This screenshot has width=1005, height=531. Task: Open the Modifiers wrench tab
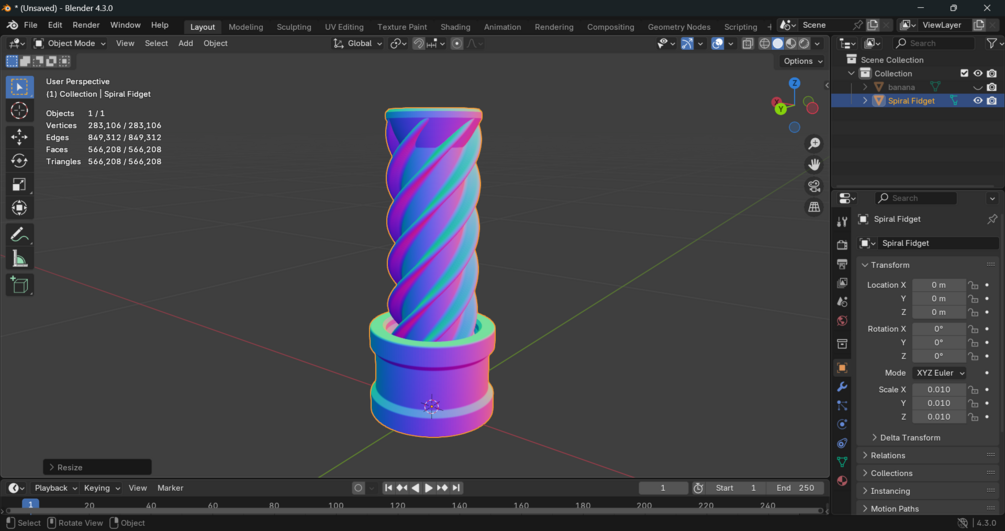pos(842,387)
